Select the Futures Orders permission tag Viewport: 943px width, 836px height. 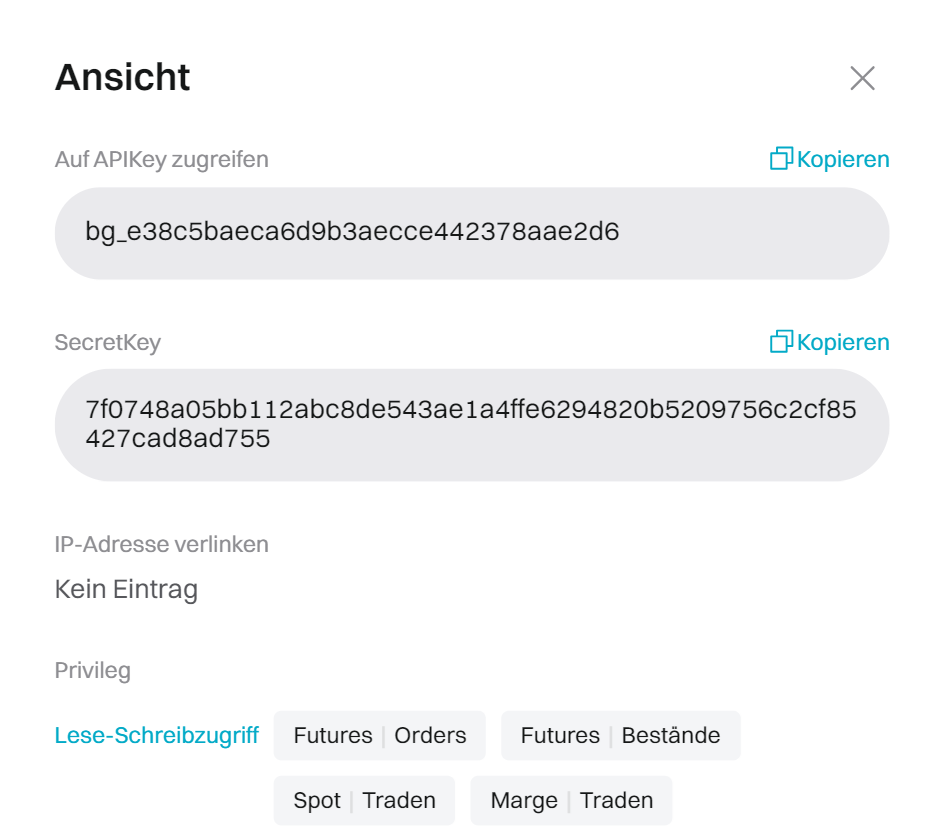pos(380,736)
